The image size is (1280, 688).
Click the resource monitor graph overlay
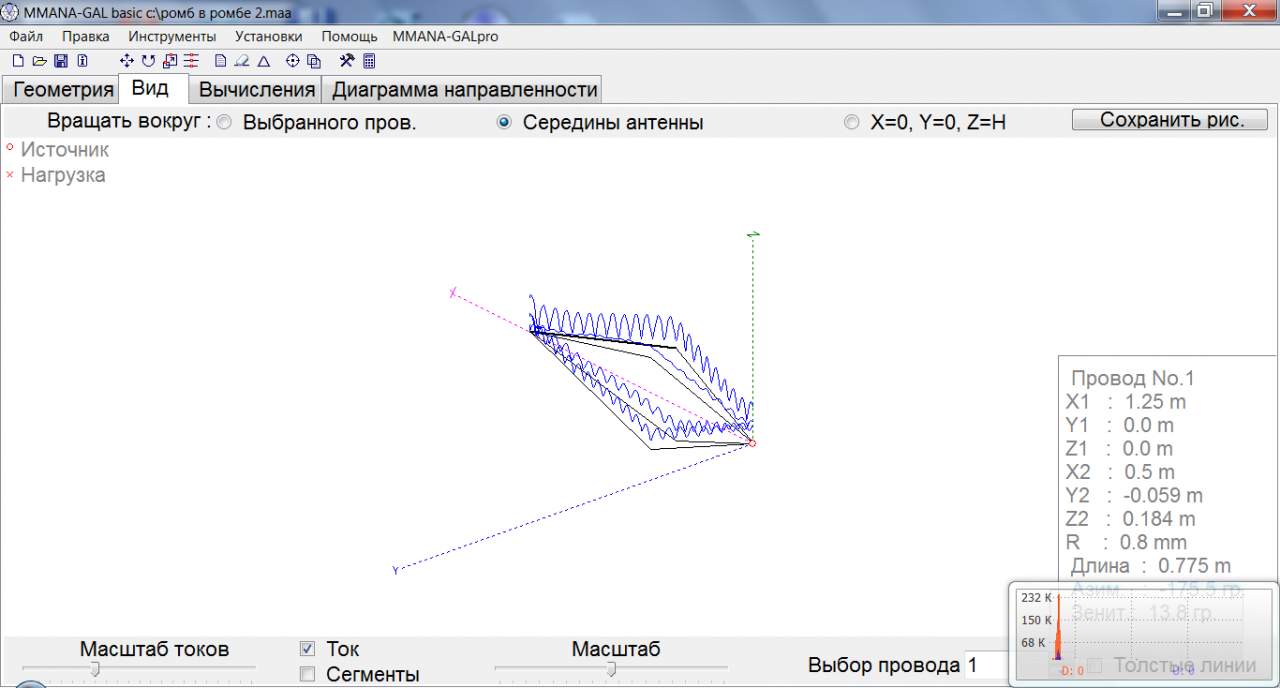pyautogui.click(x=1142, y=632)
